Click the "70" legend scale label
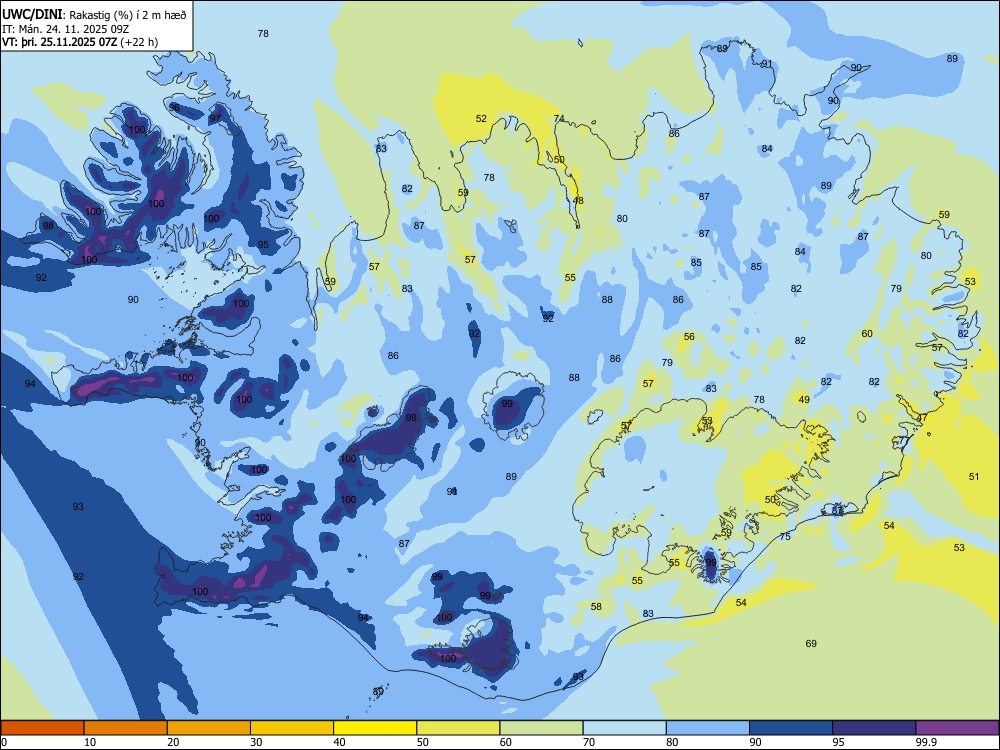The image size is (1000, 750). click(x=589, y=742)
